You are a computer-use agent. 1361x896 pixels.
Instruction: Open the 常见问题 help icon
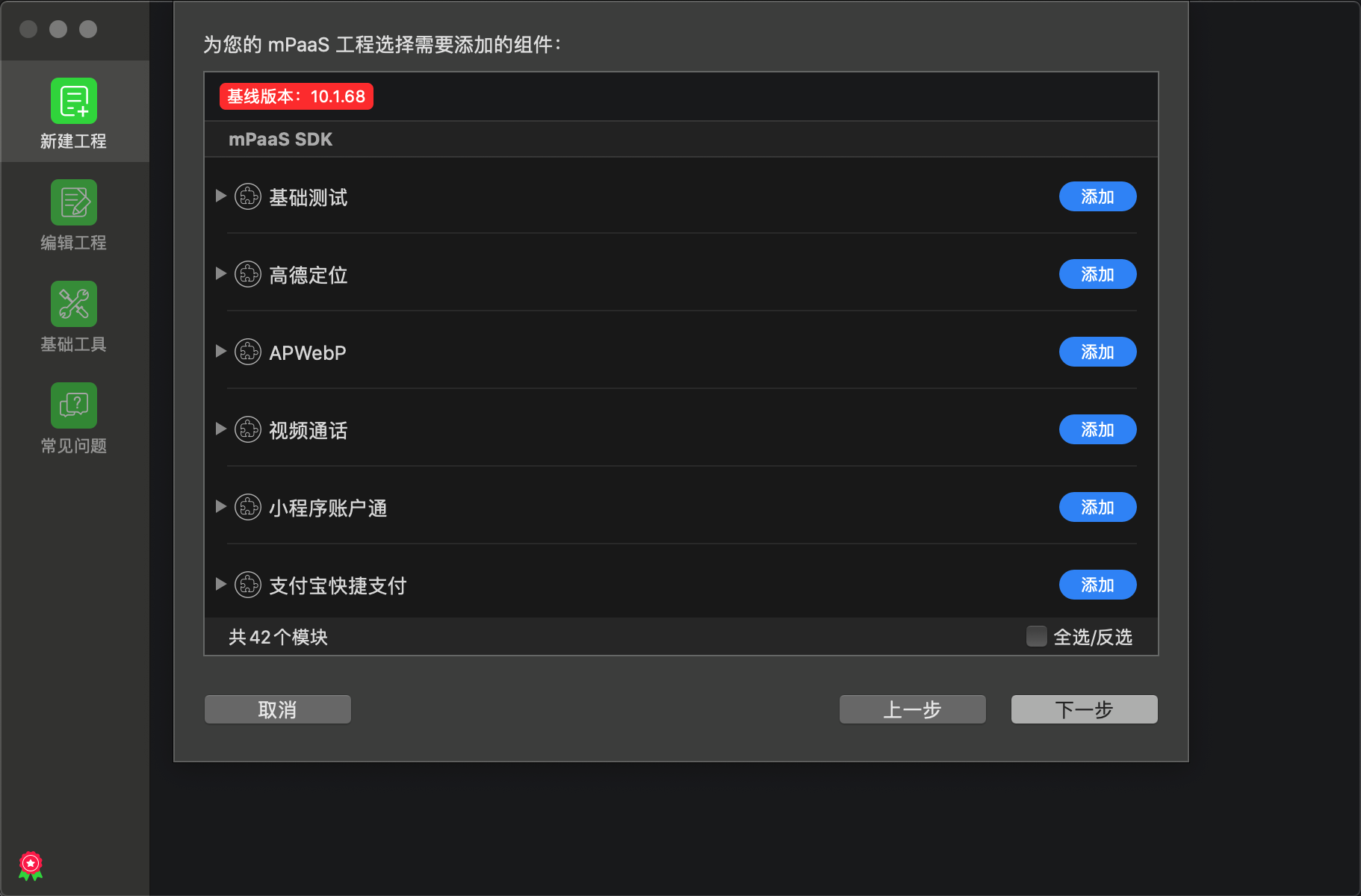(x=74, y=405)
